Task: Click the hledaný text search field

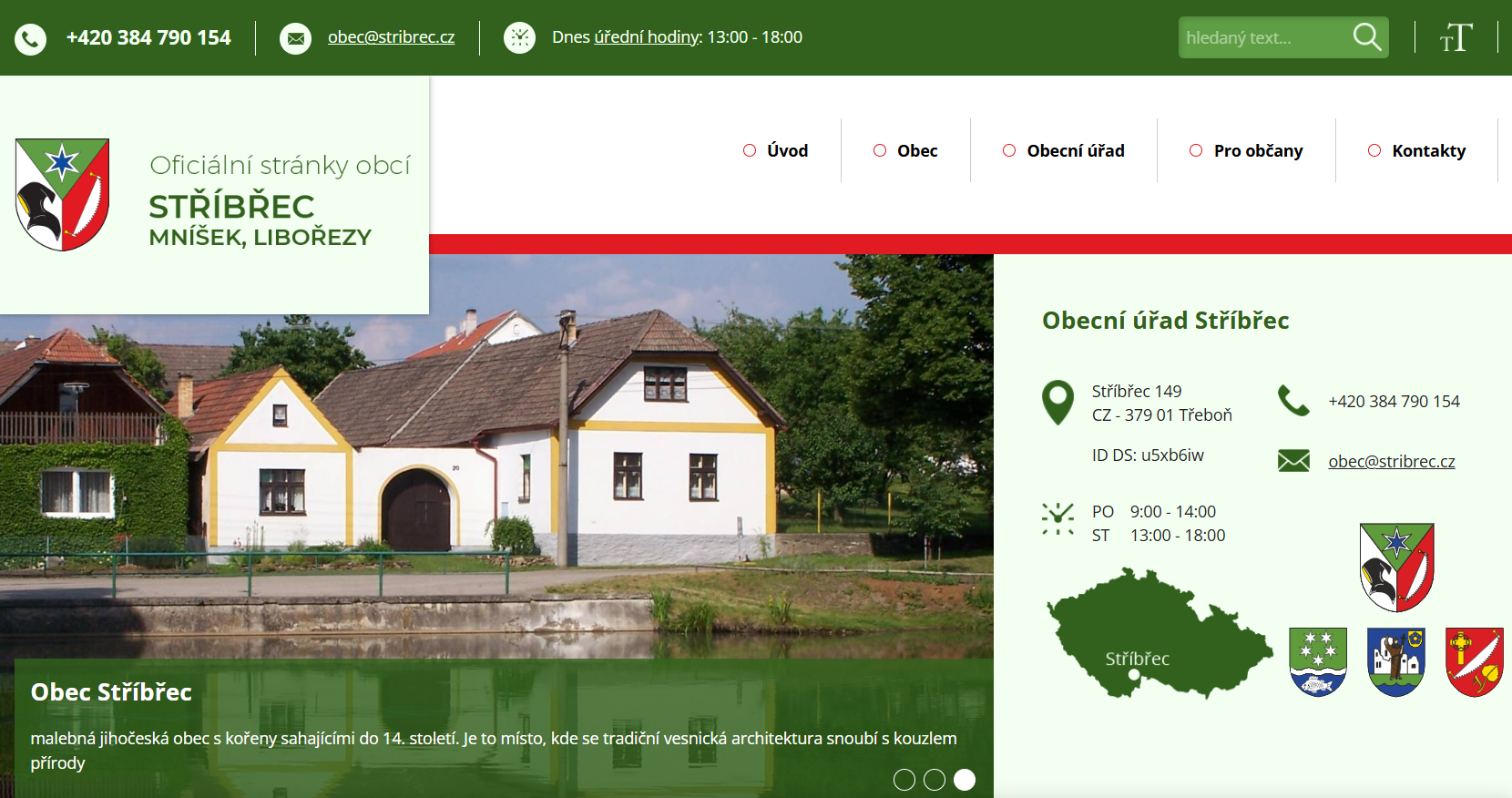Action: pos(1262,37)
